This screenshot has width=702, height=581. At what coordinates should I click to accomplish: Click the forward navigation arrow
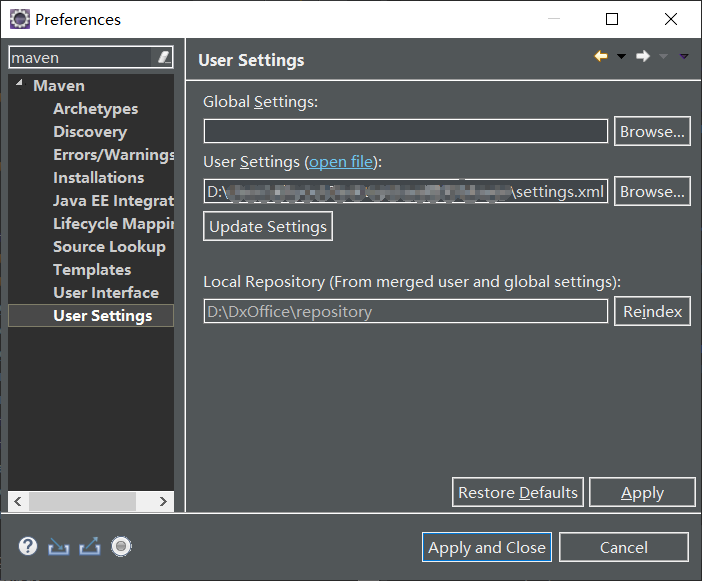pos(643,57)
